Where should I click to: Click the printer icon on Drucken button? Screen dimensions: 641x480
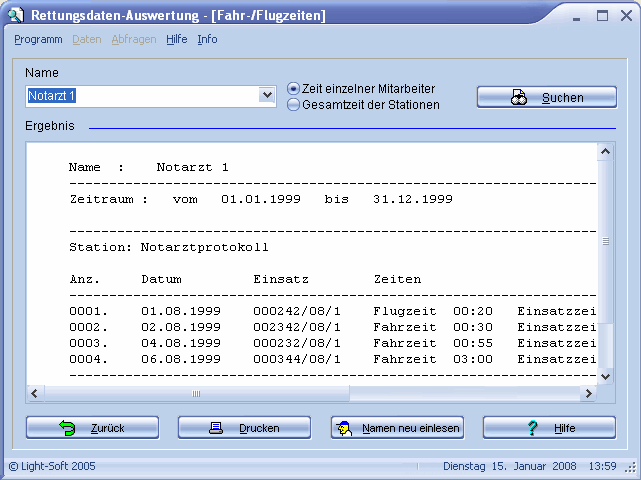pos(216,428)
